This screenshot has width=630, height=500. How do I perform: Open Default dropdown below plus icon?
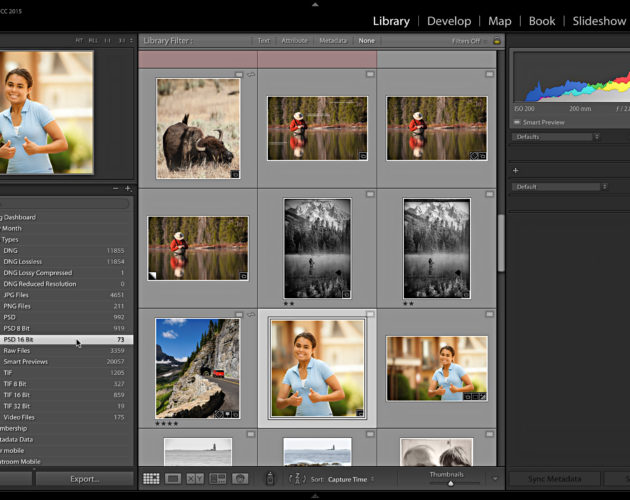pos(560,186)
